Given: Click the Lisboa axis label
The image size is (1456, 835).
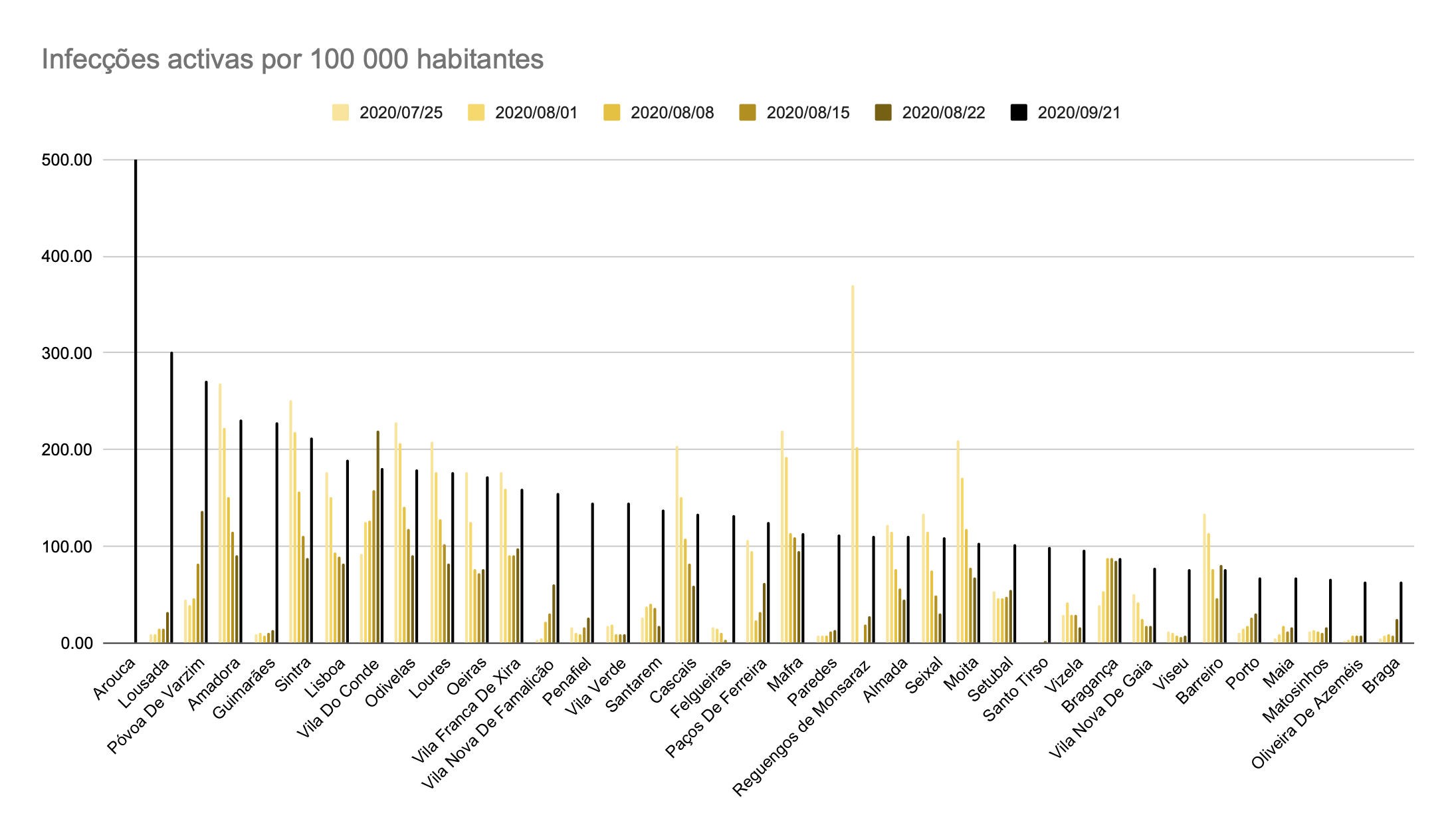Looking at the screenshot, I should tap(326, 677).
